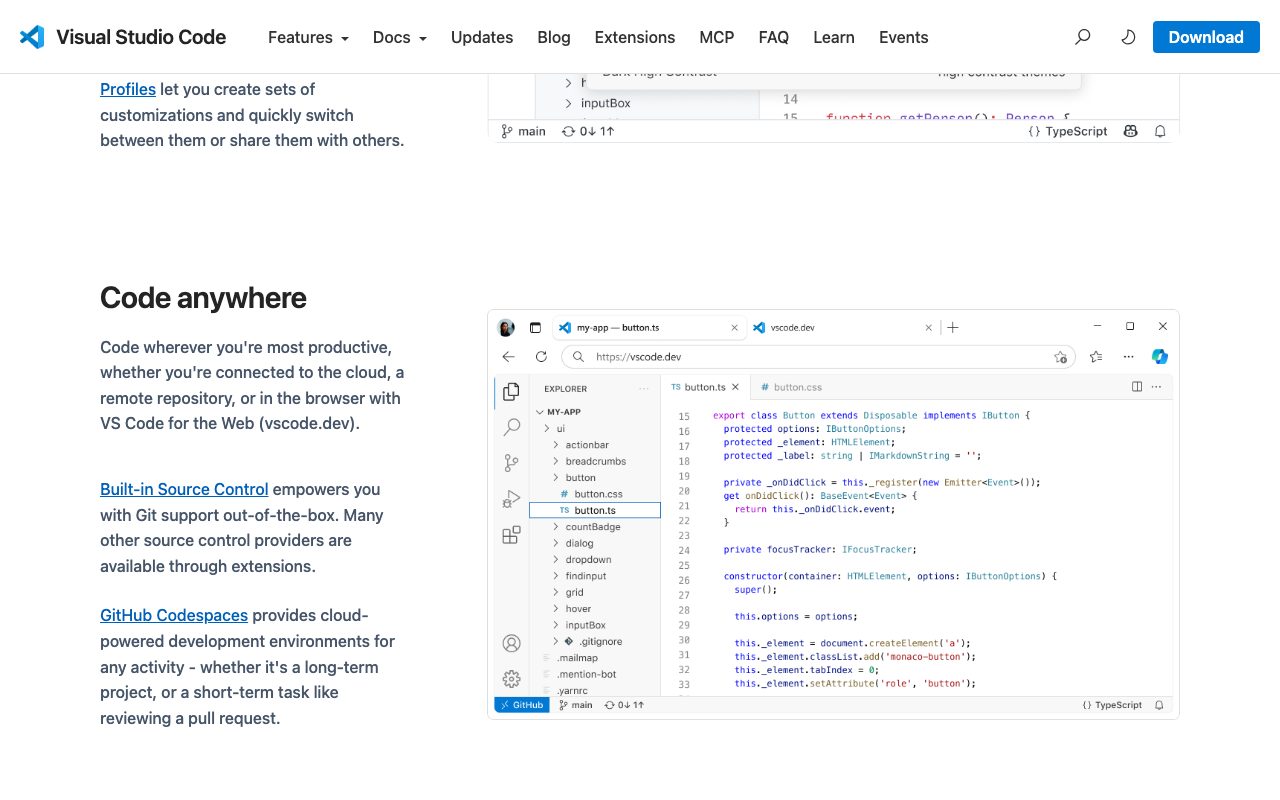Go to the Updates page
Viewport: 1280px width, 800px height.
[482, 37]
